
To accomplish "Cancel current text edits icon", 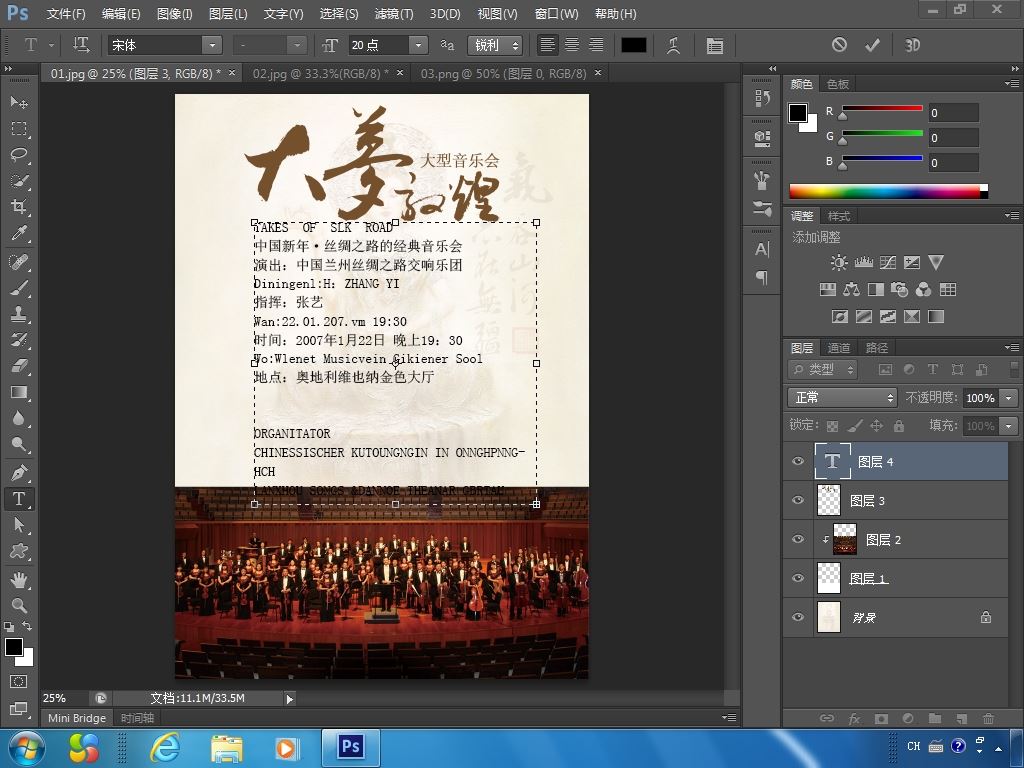I will (x=839, y=44).
